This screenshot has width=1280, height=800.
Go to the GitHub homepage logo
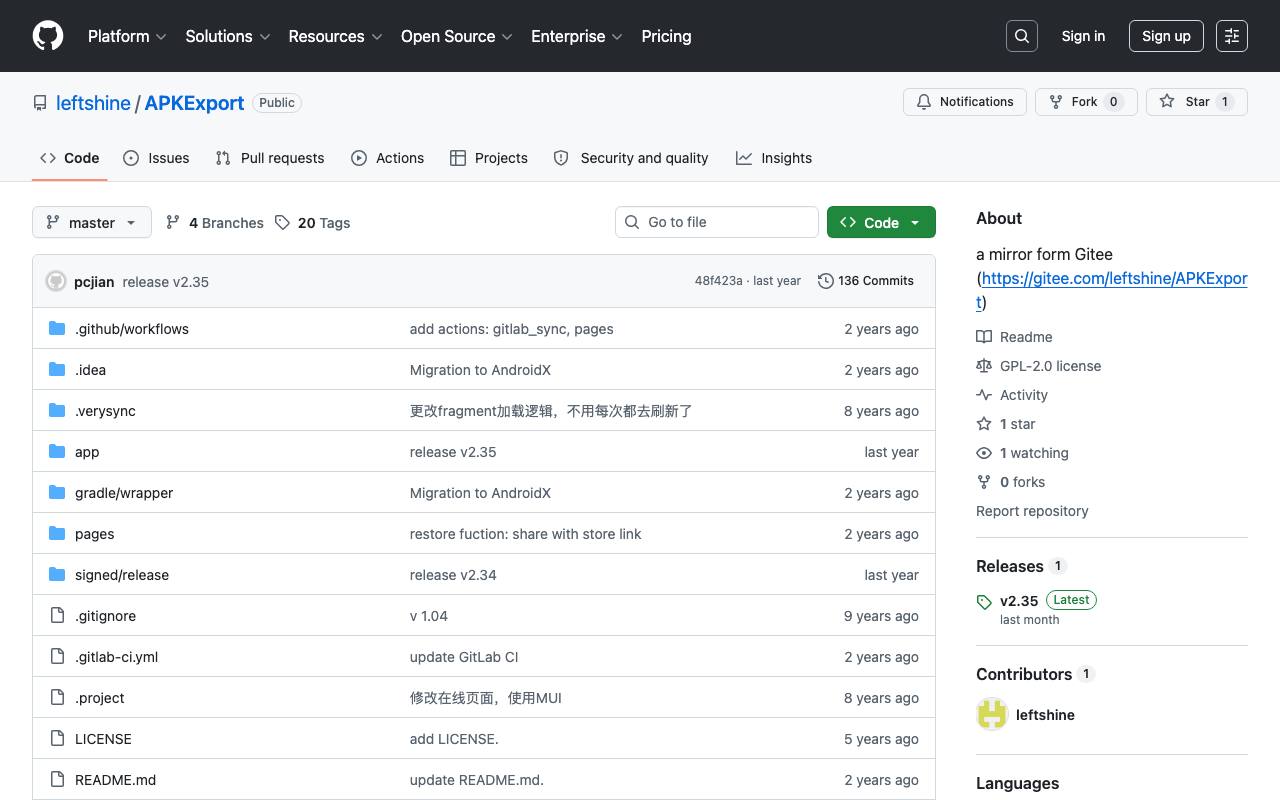[x=48, y=36]
